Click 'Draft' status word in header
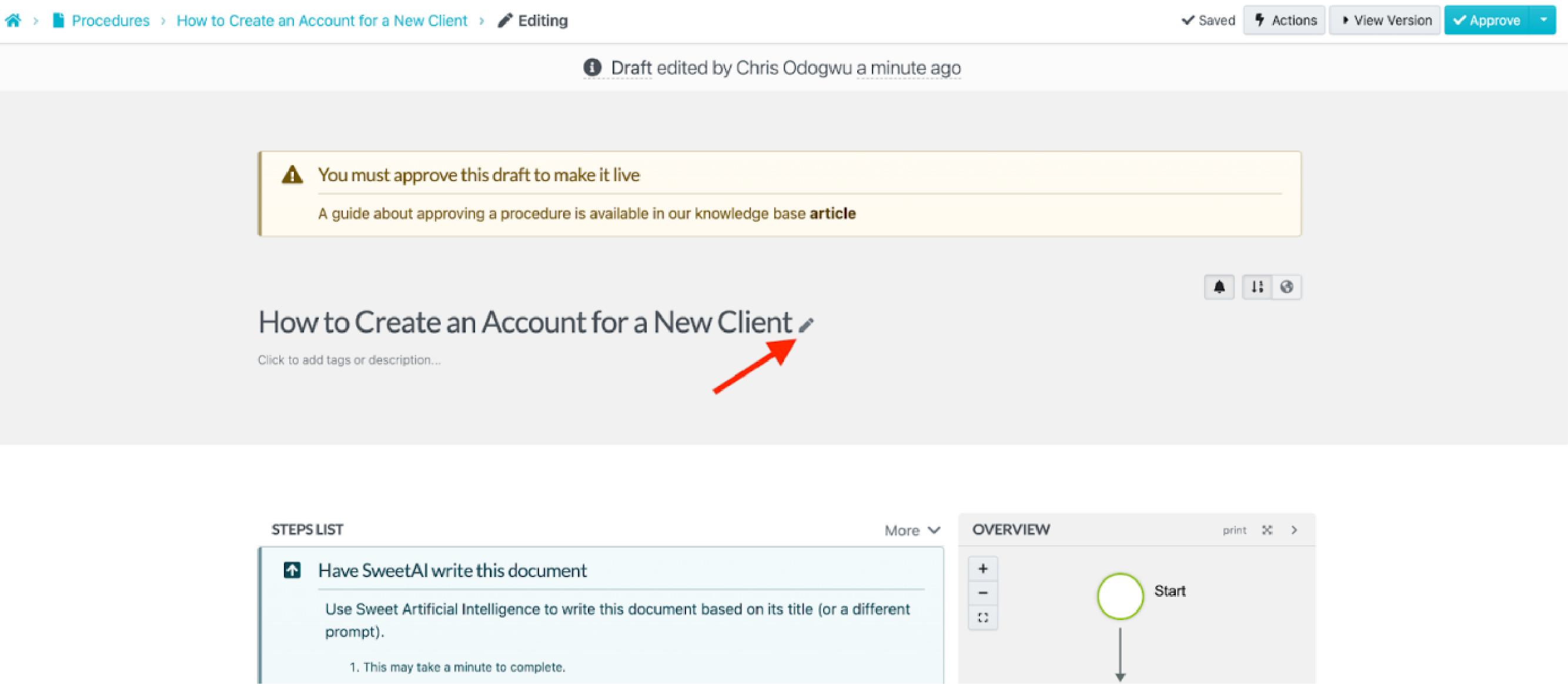 [x=631, y=68]
